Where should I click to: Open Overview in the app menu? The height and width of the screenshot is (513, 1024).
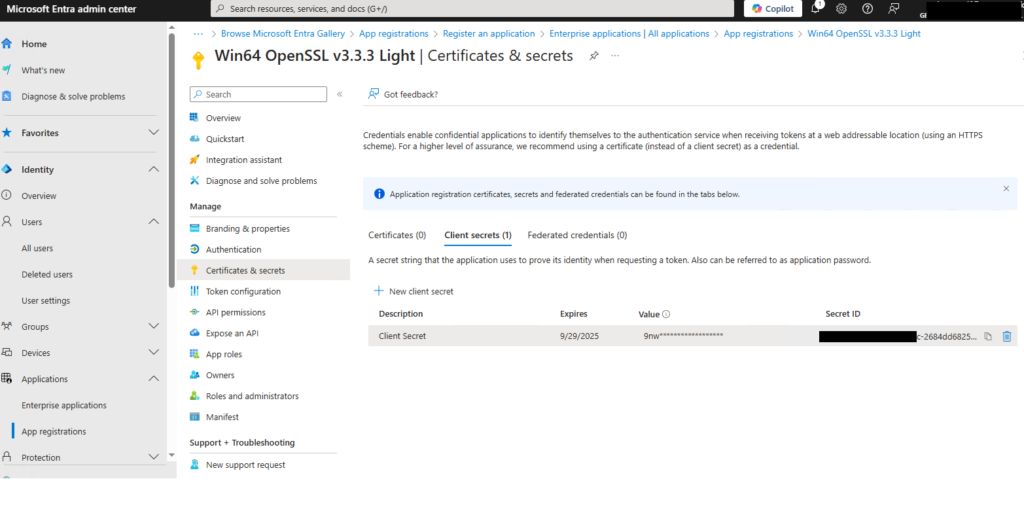click(223, 118)
